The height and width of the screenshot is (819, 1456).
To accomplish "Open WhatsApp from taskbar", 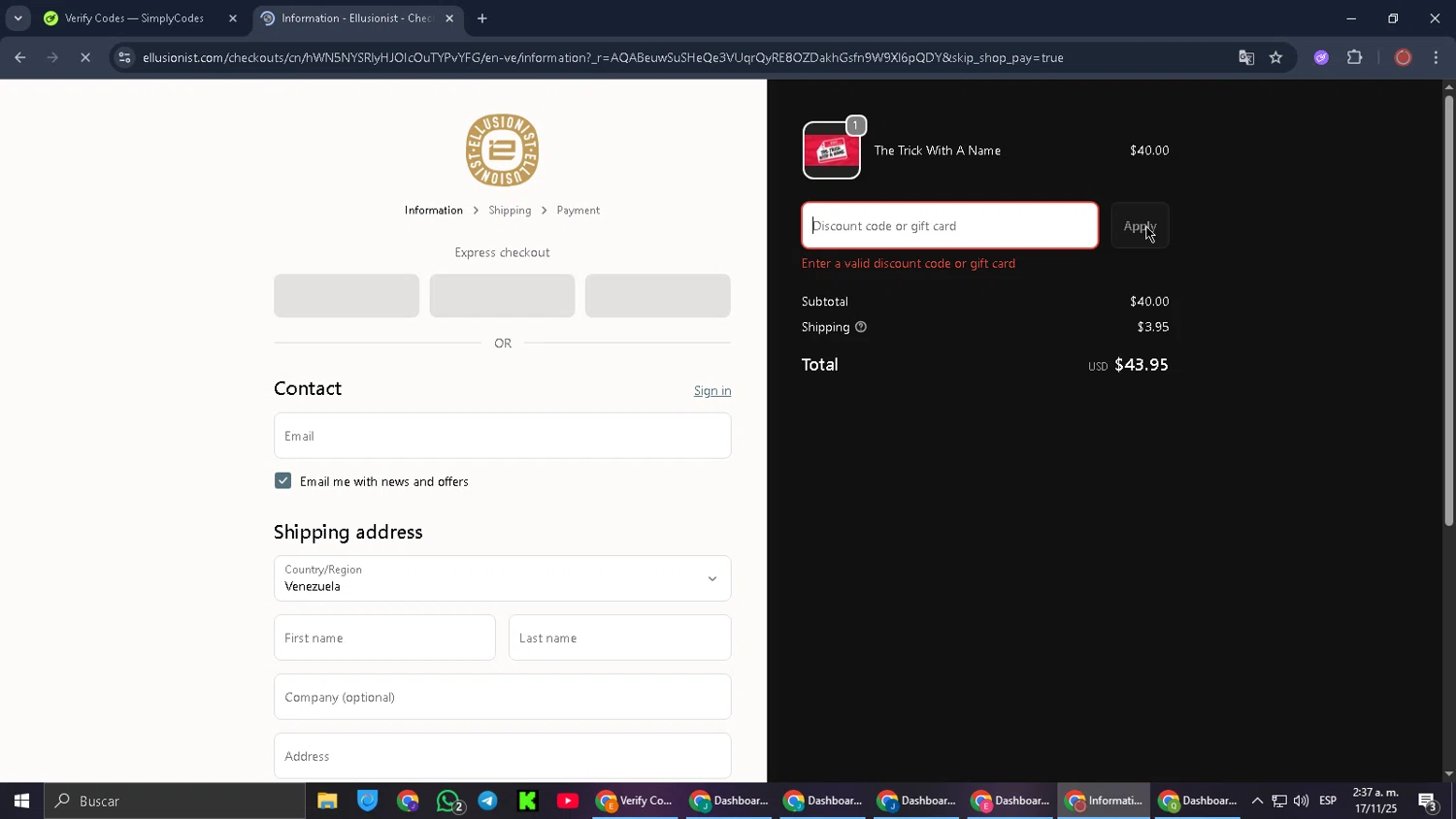I will [x=448, y=802].
